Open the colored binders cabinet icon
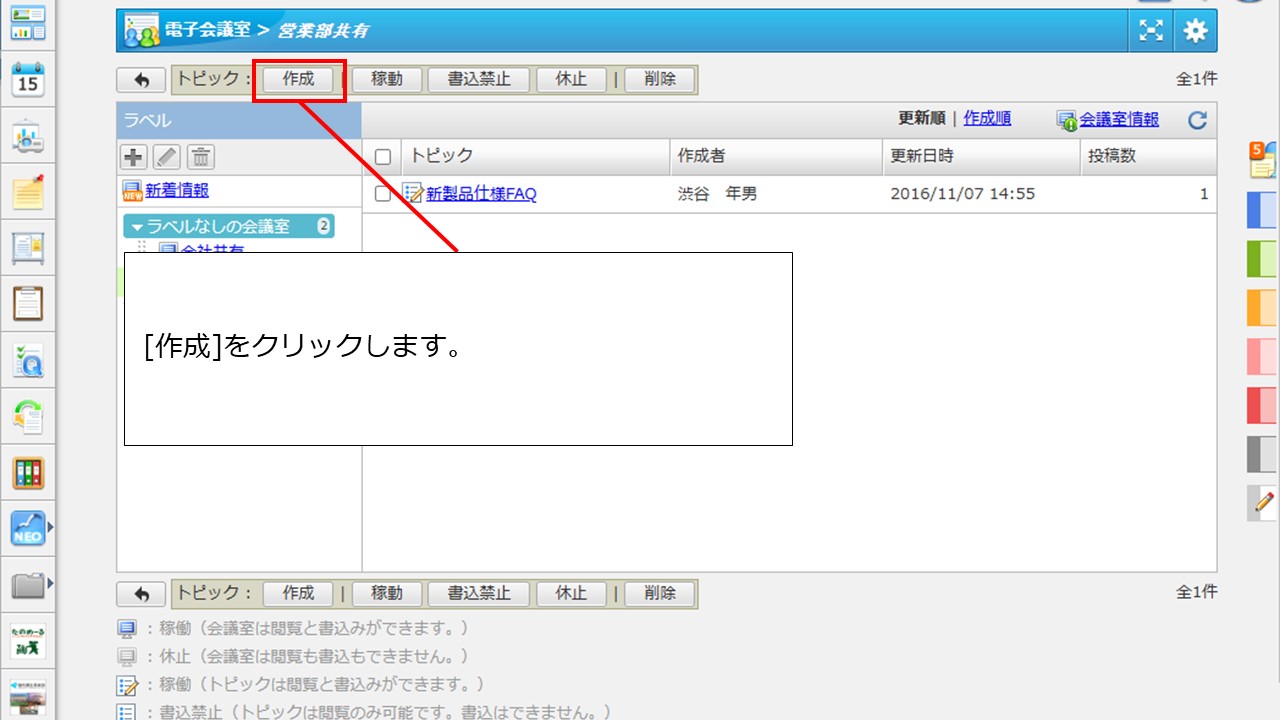1280x720 pixels. 28,472
